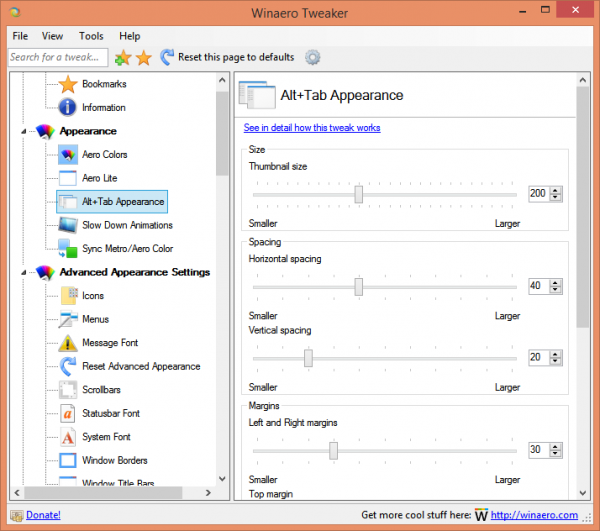Collapse the Advanced Appearance Settings node
600x531 pixels.
(x=24, y=272)
